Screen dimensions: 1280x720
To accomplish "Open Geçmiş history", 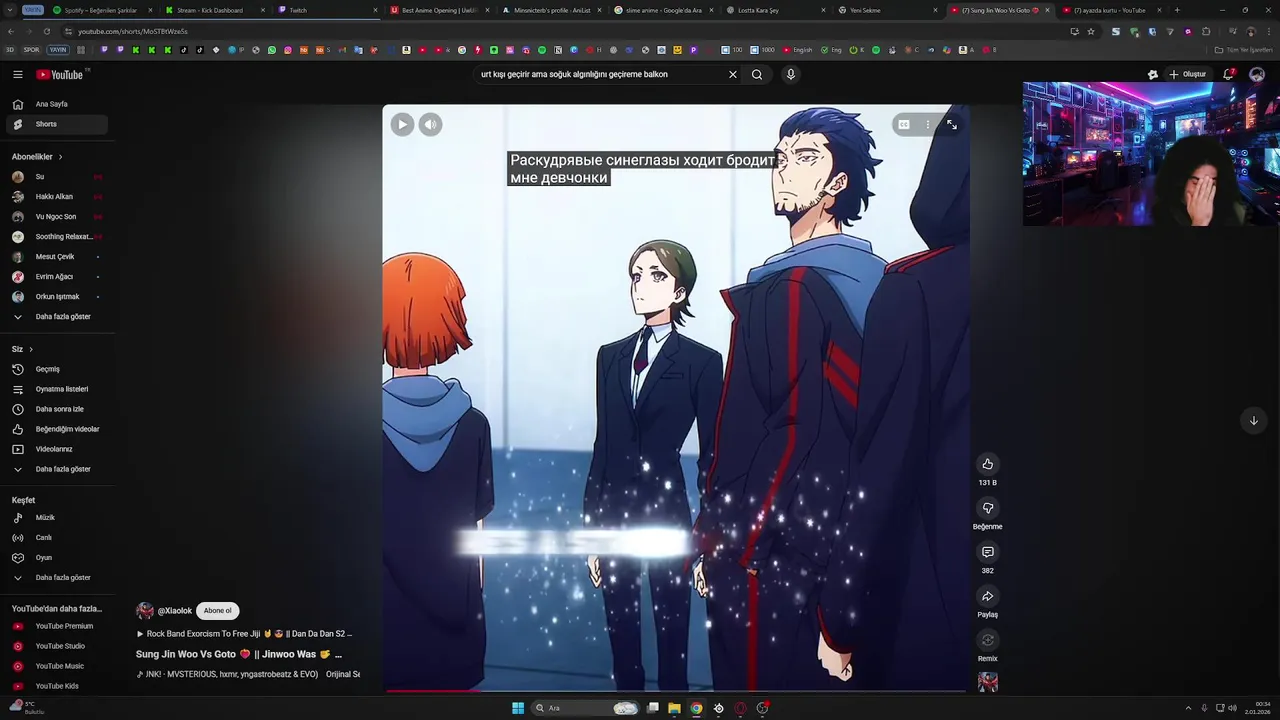I will tap(55, 369).
